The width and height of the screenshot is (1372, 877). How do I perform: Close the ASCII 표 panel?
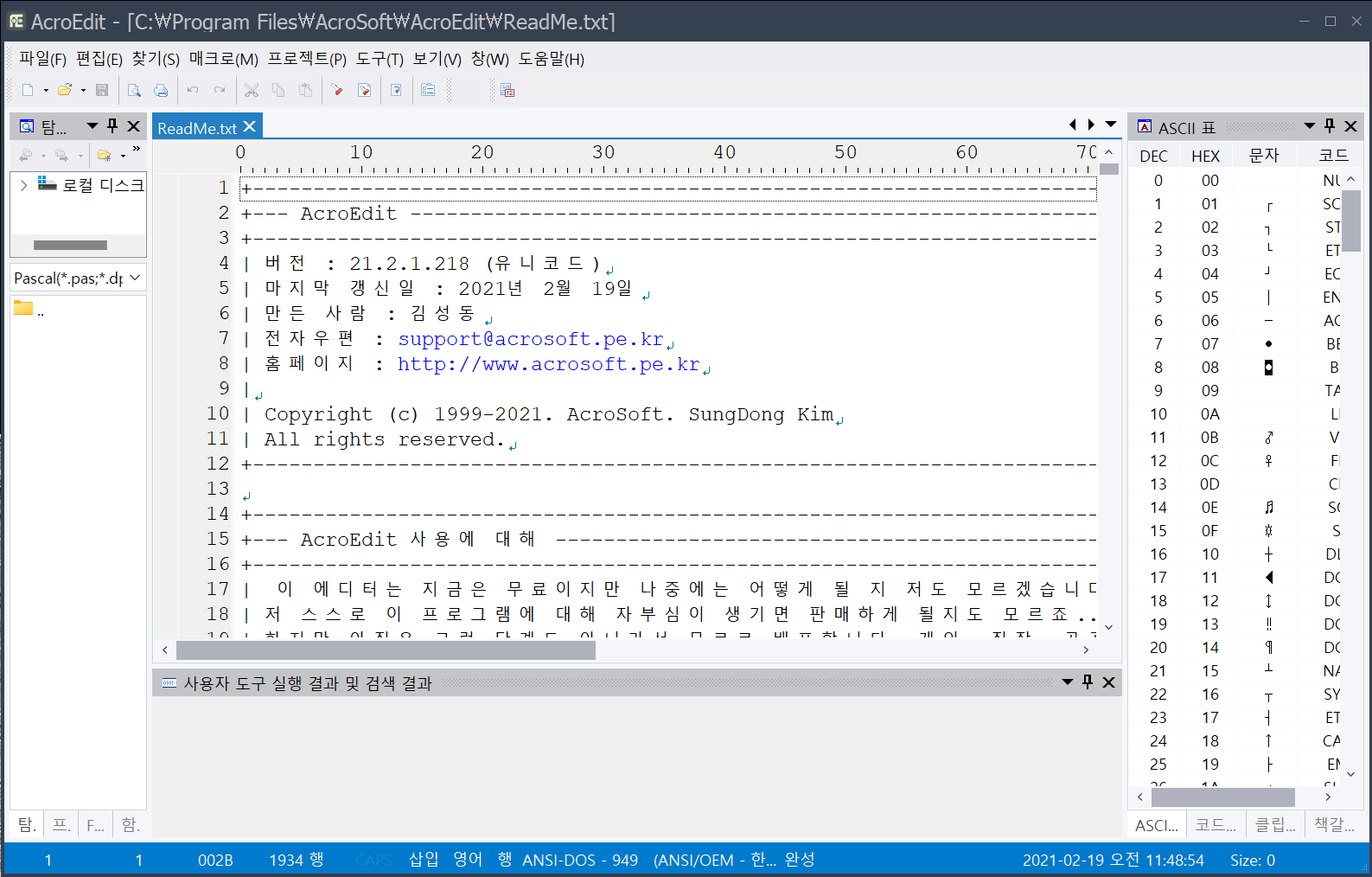pos(1351,126)
